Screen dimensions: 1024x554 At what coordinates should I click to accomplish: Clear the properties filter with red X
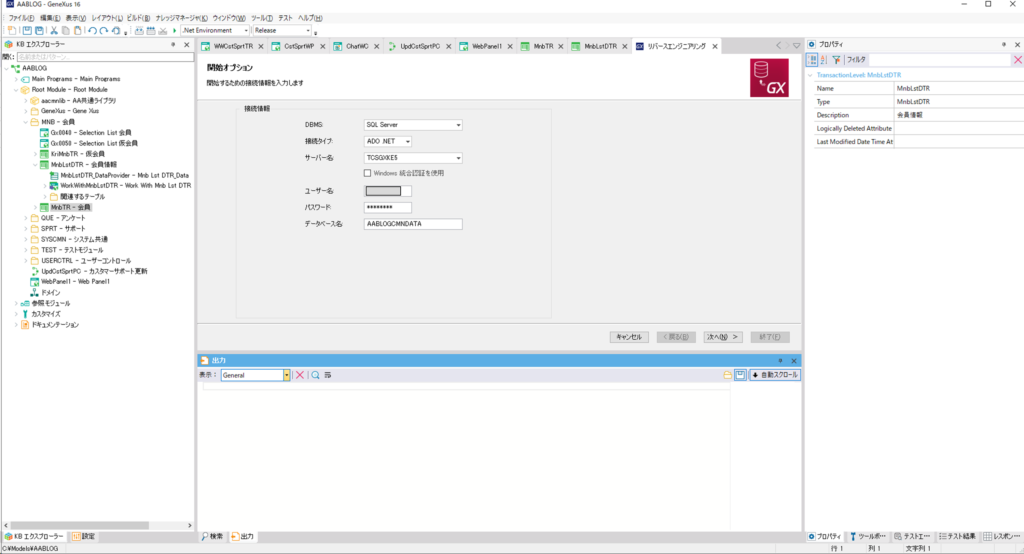click(x=1017, y=59)
